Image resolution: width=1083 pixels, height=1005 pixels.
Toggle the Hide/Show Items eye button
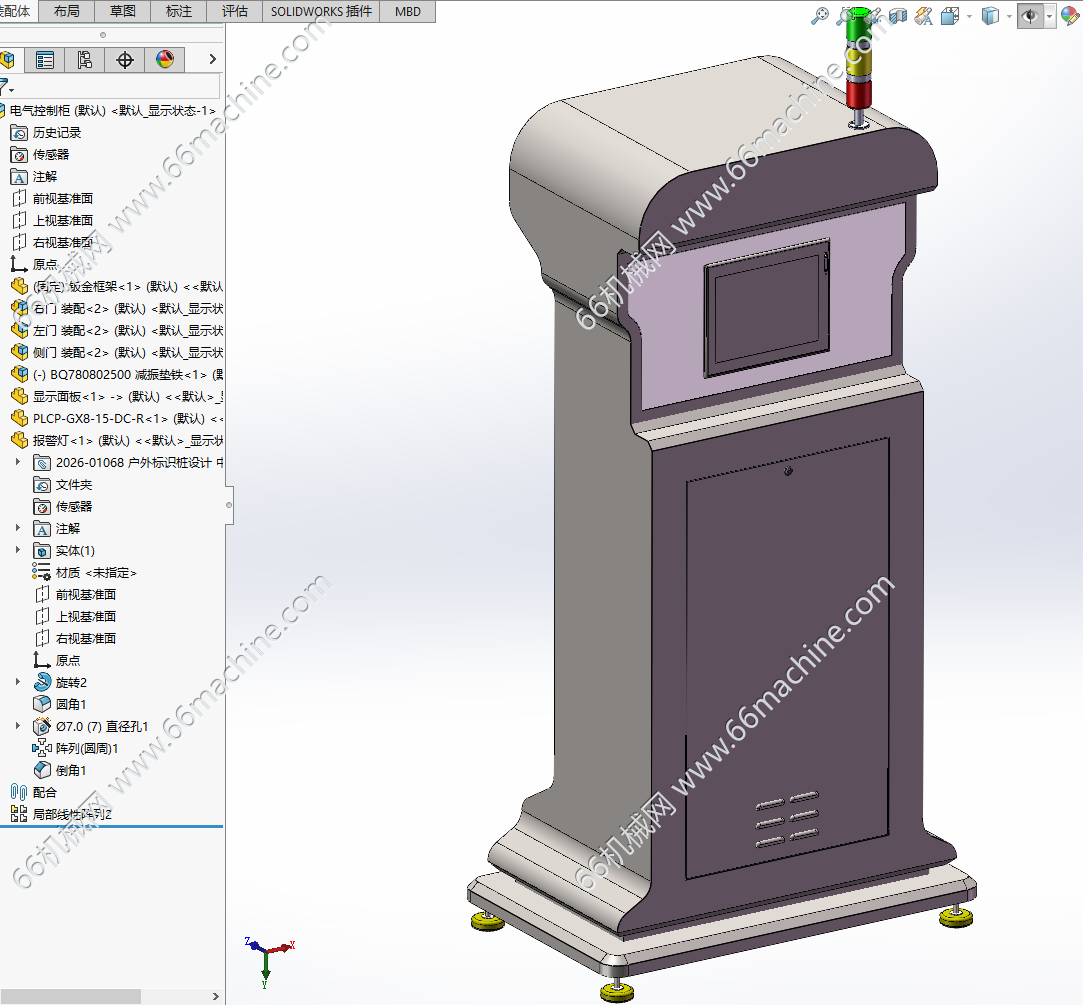click(1029, 15)
